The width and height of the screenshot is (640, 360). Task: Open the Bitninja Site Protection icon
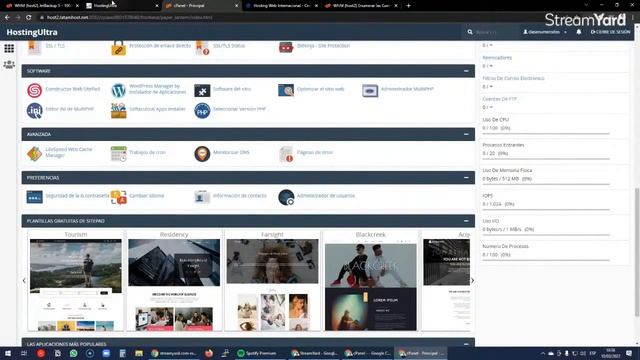286,47
